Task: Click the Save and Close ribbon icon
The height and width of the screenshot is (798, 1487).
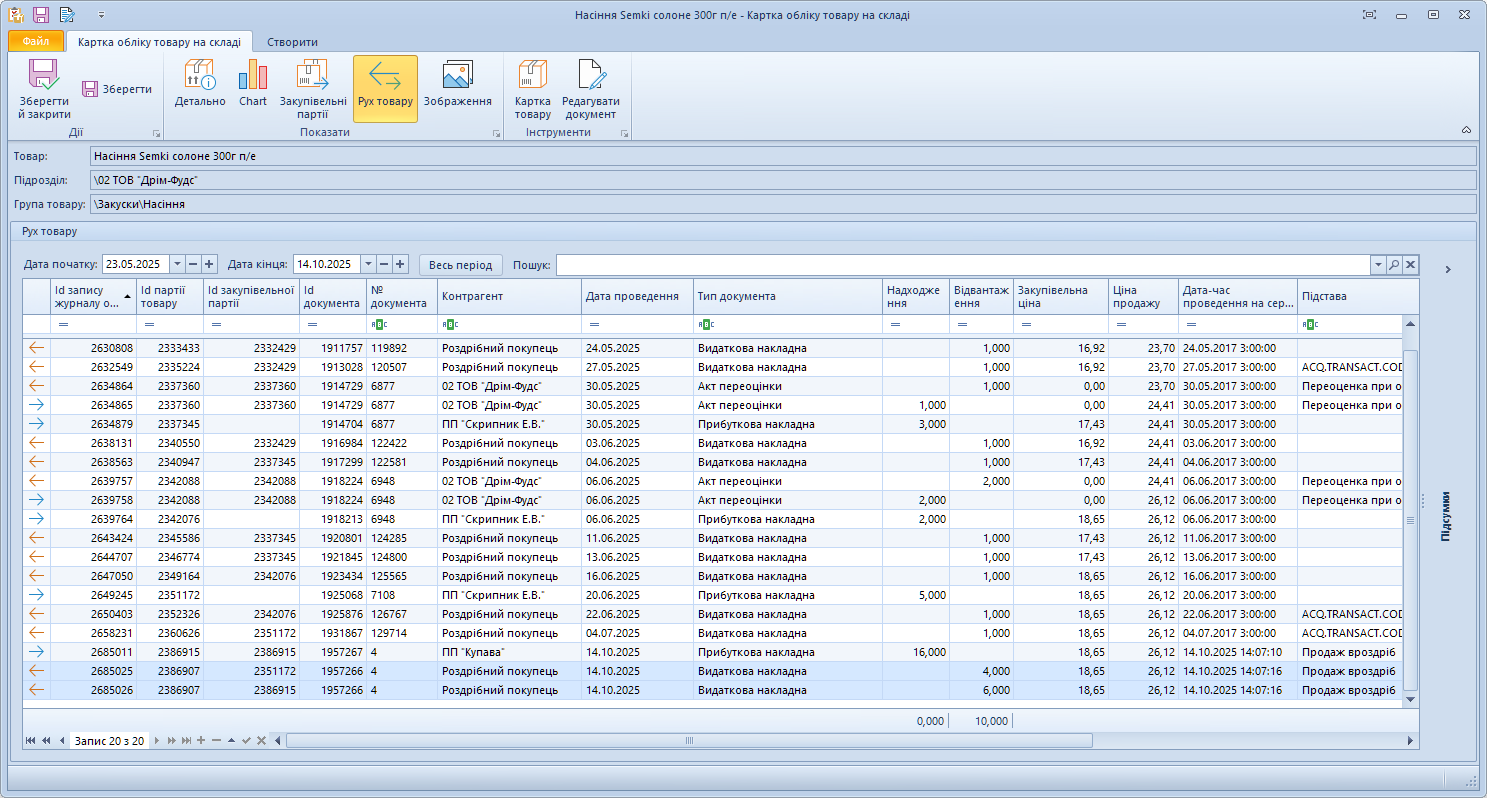Action: point(44,89)
